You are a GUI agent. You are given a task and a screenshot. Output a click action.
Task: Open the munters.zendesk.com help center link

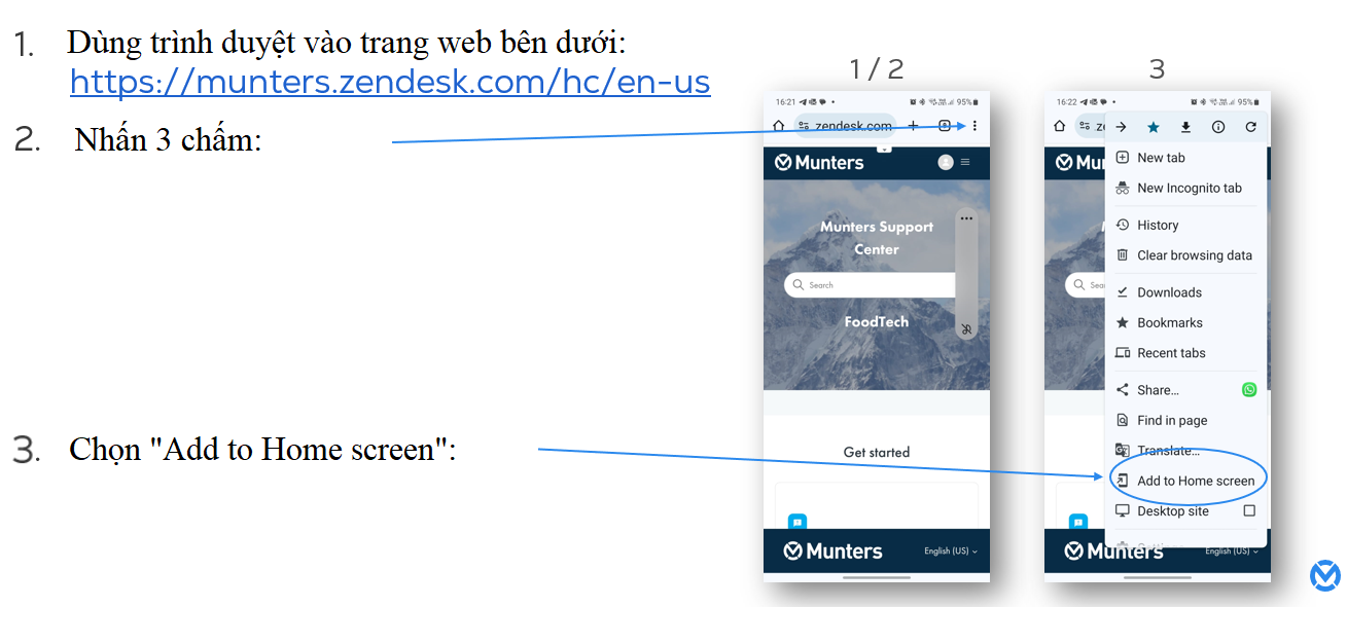pyautogui.click(x=390, y=82)
